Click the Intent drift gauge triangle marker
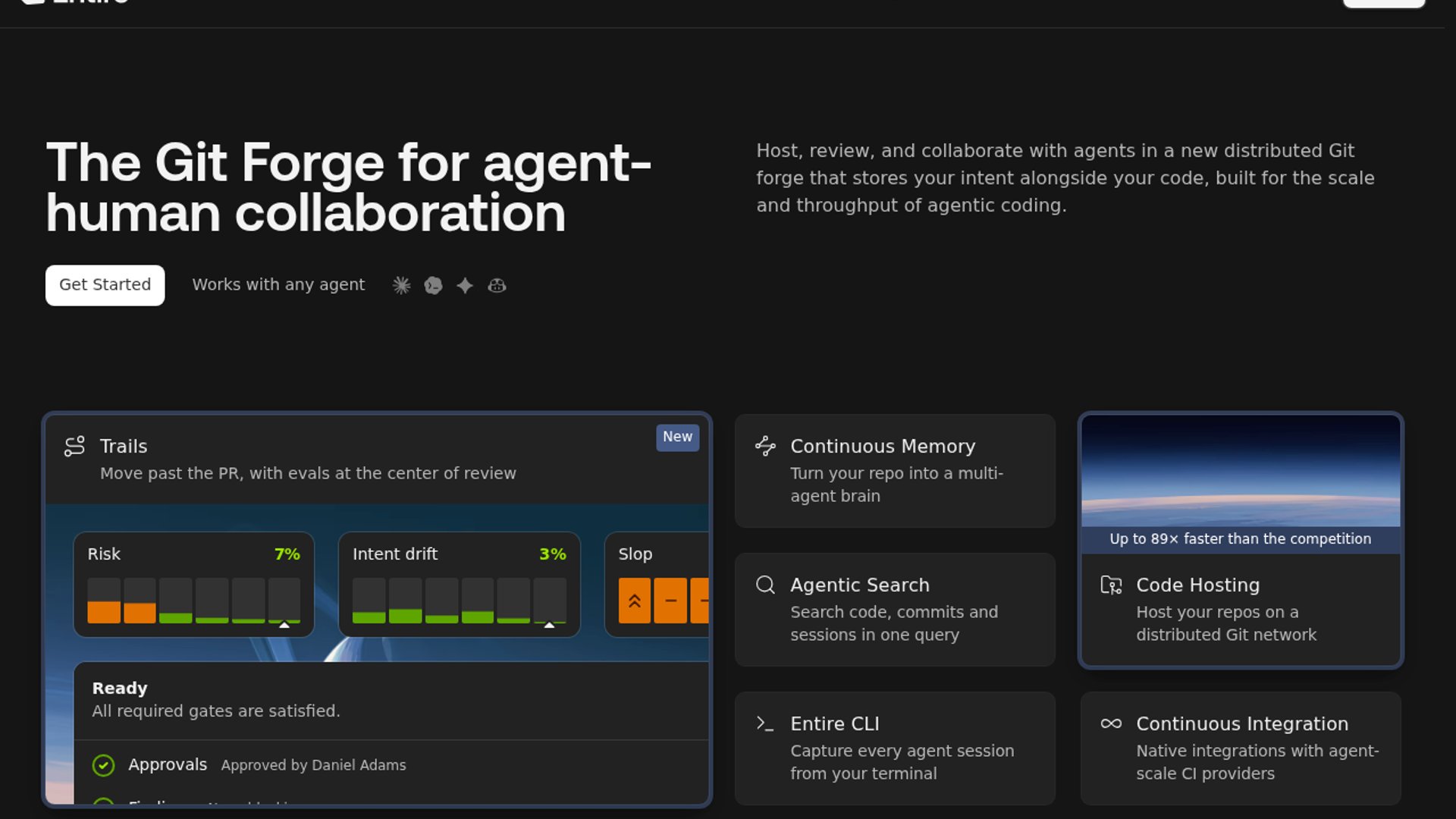Screen dimensions: 1456x819 coord(549,625)
